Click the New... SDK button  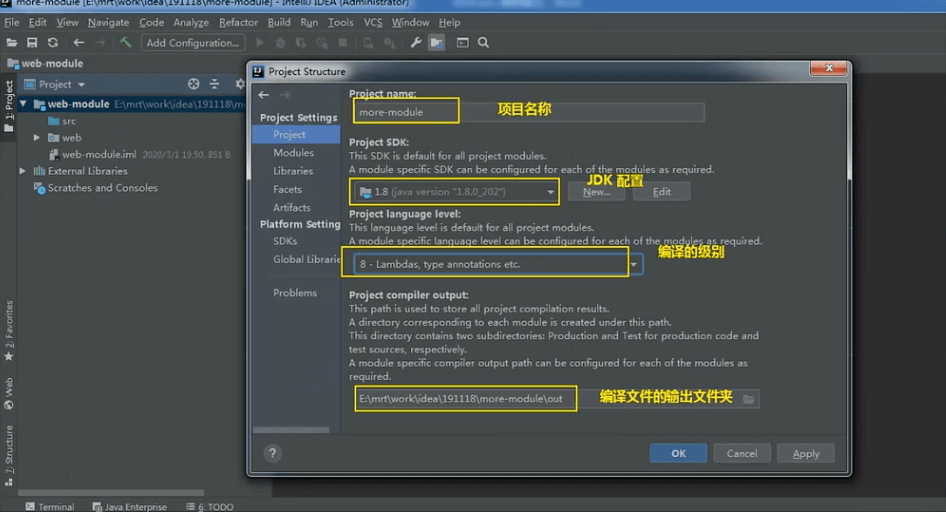pyautogui.click(x=596, y=191)
